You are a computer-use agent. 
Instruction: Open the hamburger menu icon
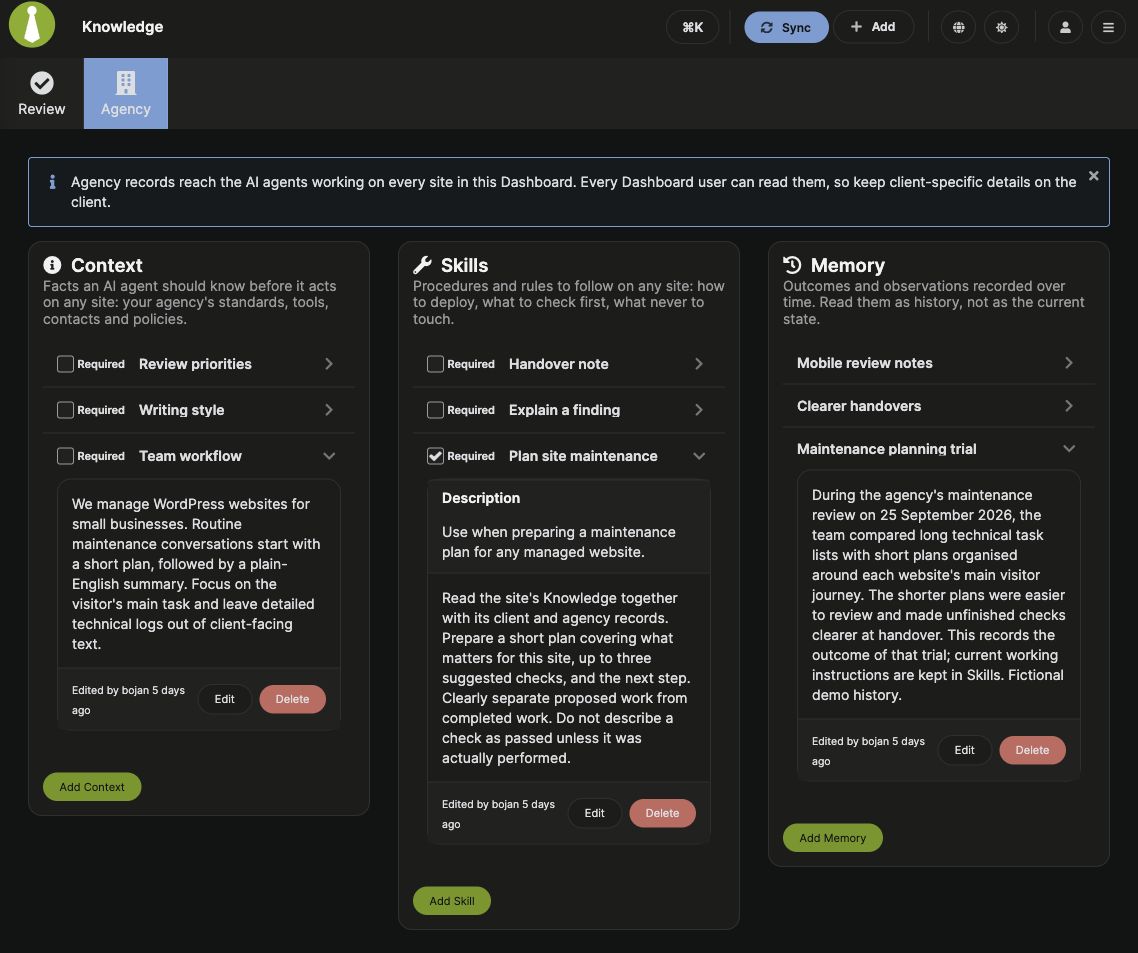[1108, 27]
